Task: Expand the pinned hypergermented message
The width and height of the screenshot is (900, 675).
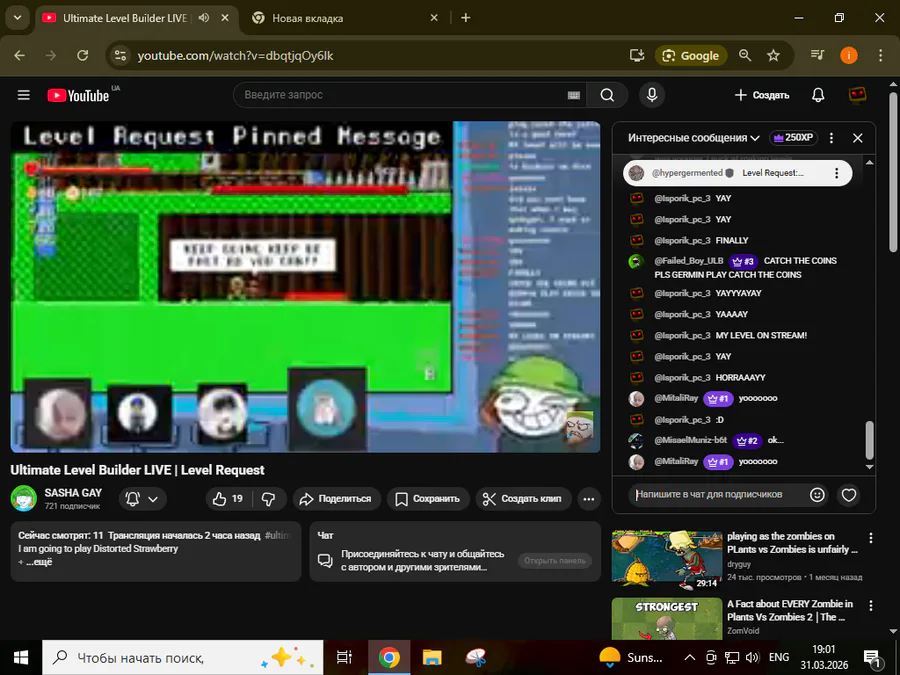Action: coord(738,173)
